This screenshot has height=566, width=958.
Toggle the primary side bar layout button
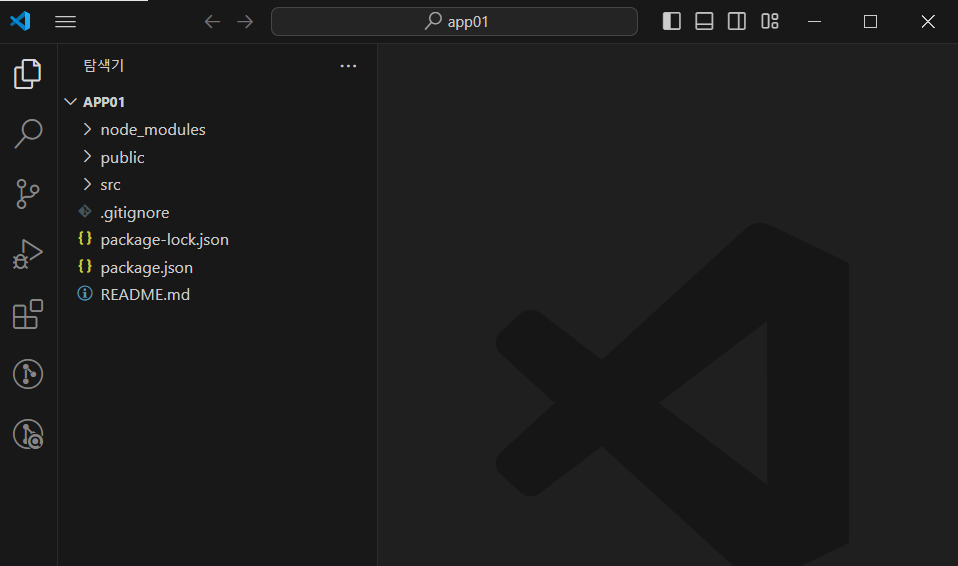[x=671, y=21]
